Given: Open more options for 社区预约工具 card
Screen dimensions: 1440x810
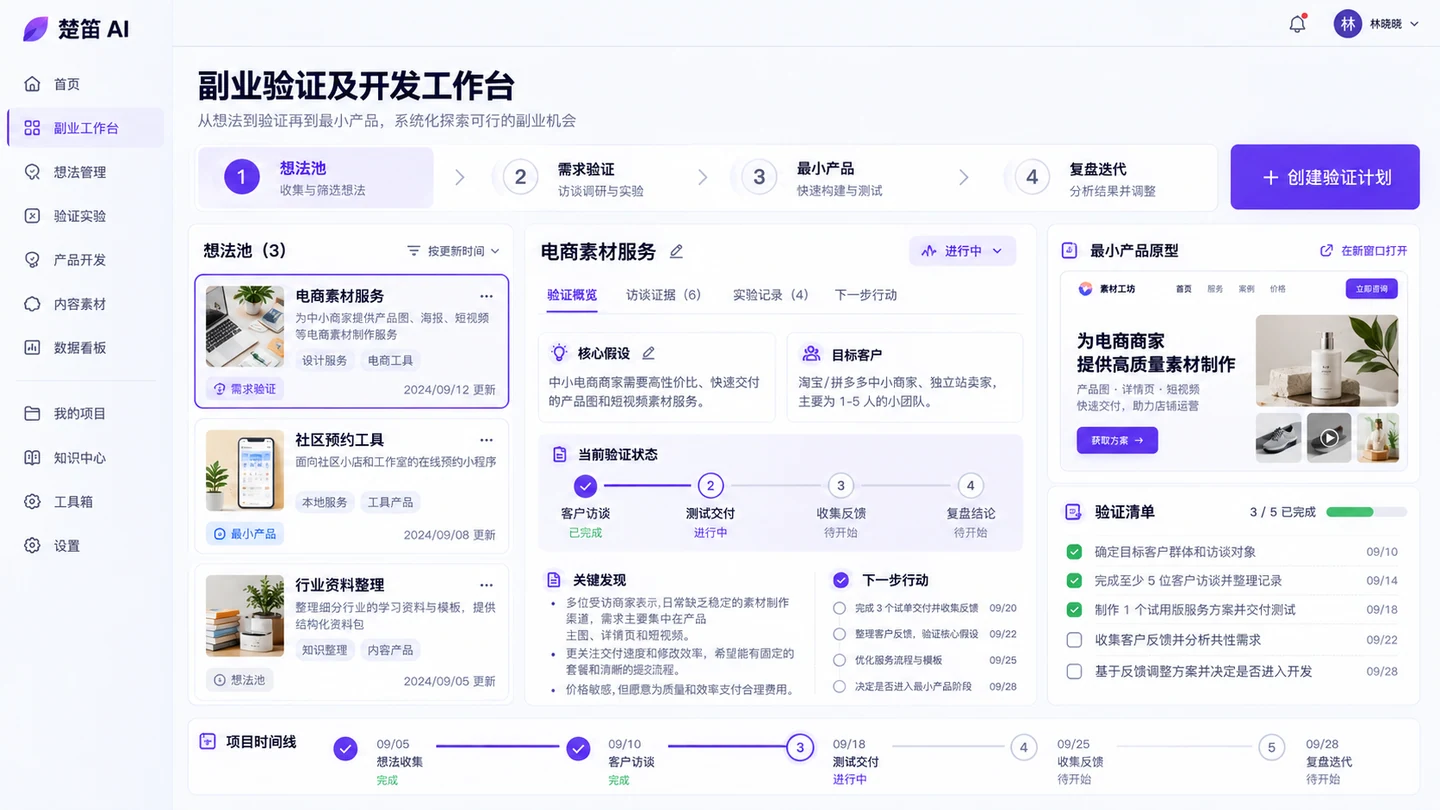Looking at the screenshot, I should coord(486,440).
